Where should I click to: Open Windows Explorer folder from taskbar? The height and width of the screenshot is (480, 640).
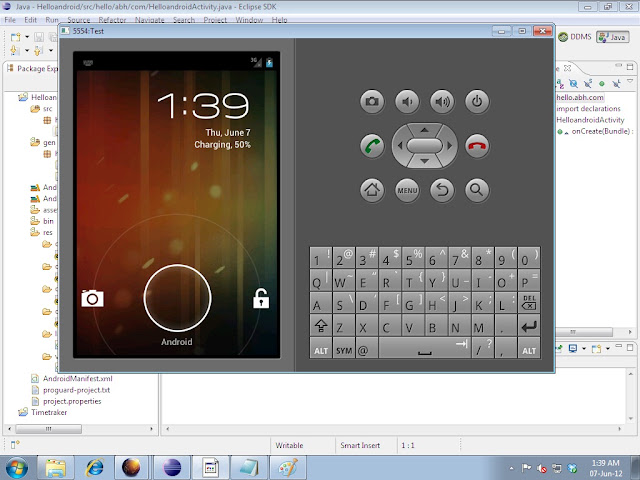click(56, 468)
